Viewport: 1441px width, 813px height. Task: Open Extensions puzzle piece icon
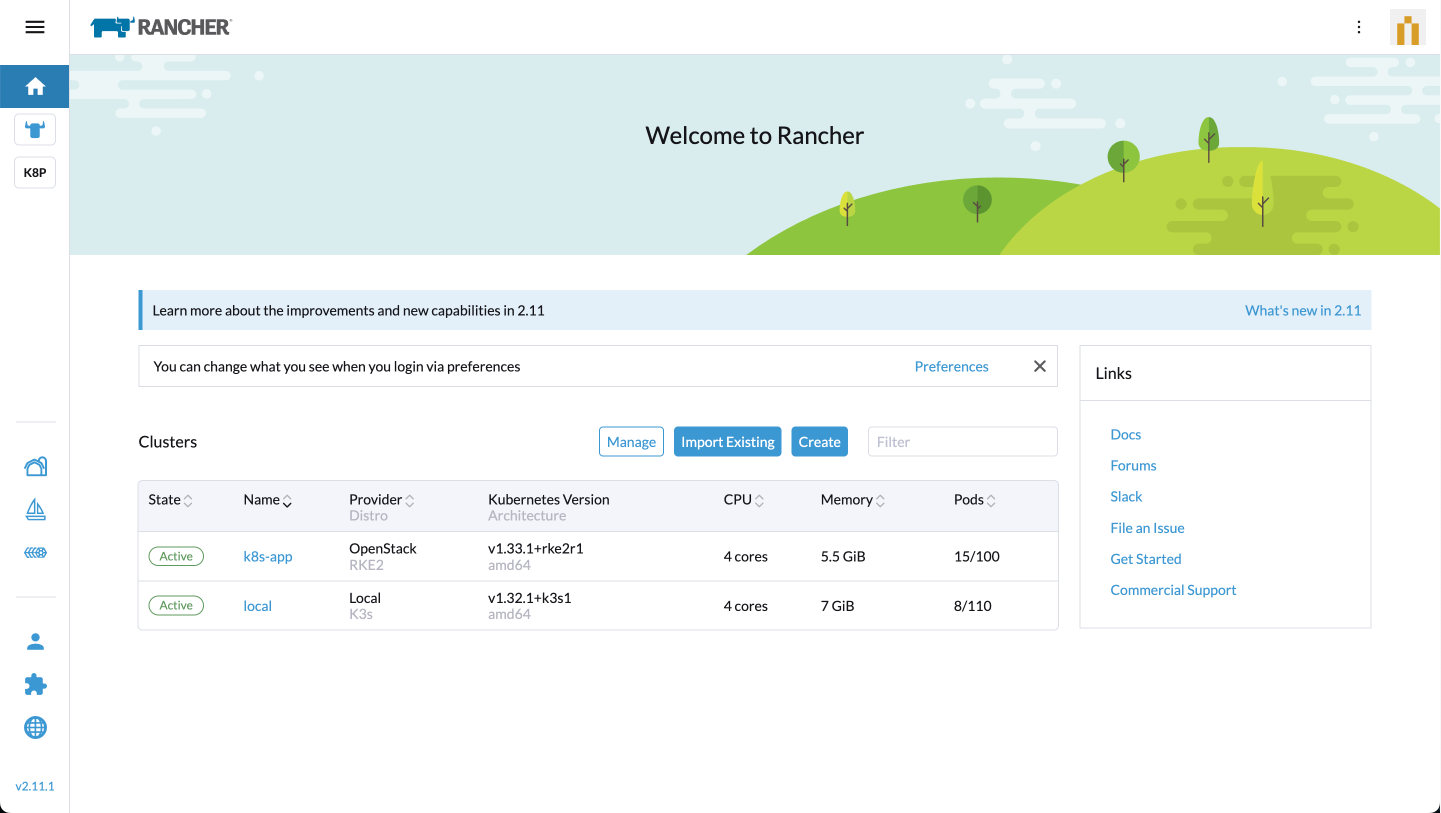(35, 684)
